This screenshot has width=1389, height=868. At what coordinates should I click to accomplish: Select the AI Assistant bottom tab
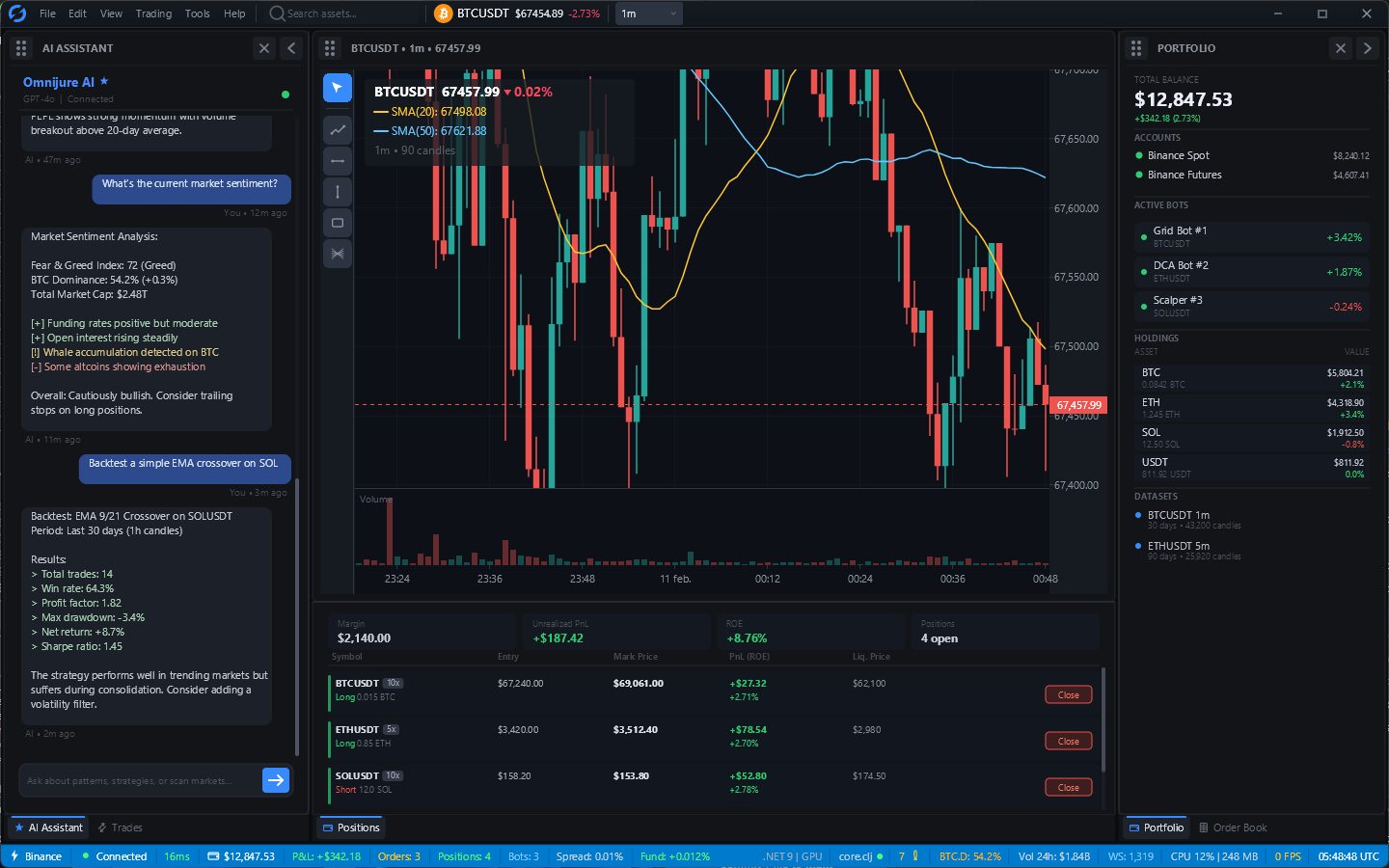[x=48, y=827]
